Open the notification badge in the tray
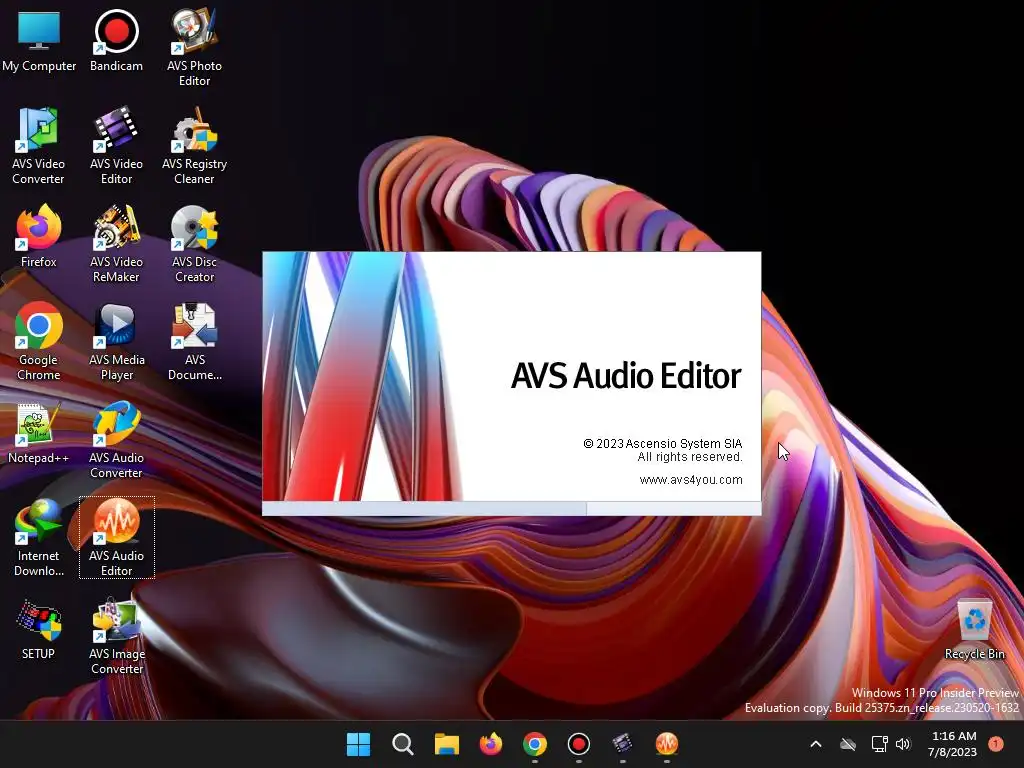The image size is (1024, 768). coord(996,744)
